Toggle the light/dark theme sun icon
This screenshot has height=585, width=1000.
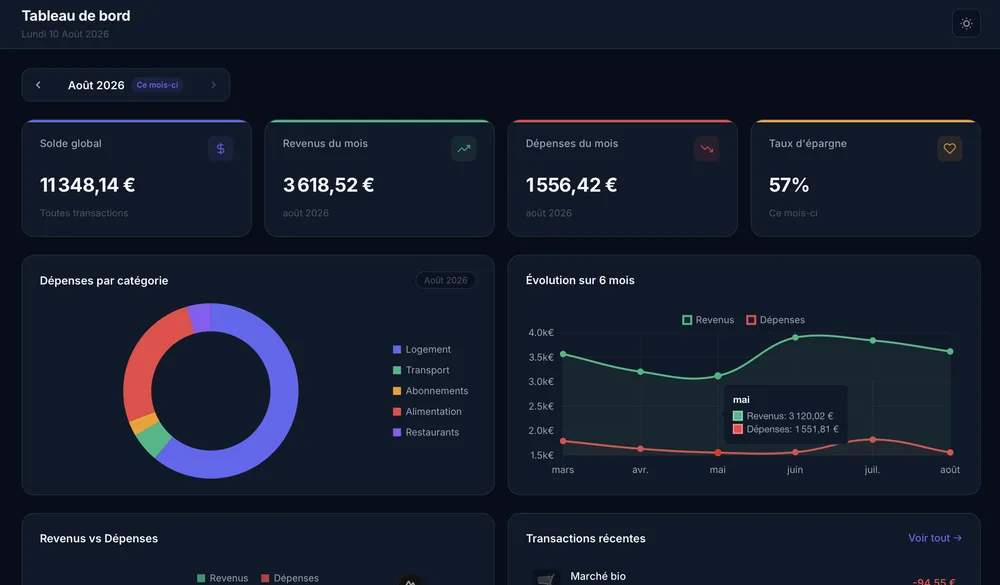966,24
